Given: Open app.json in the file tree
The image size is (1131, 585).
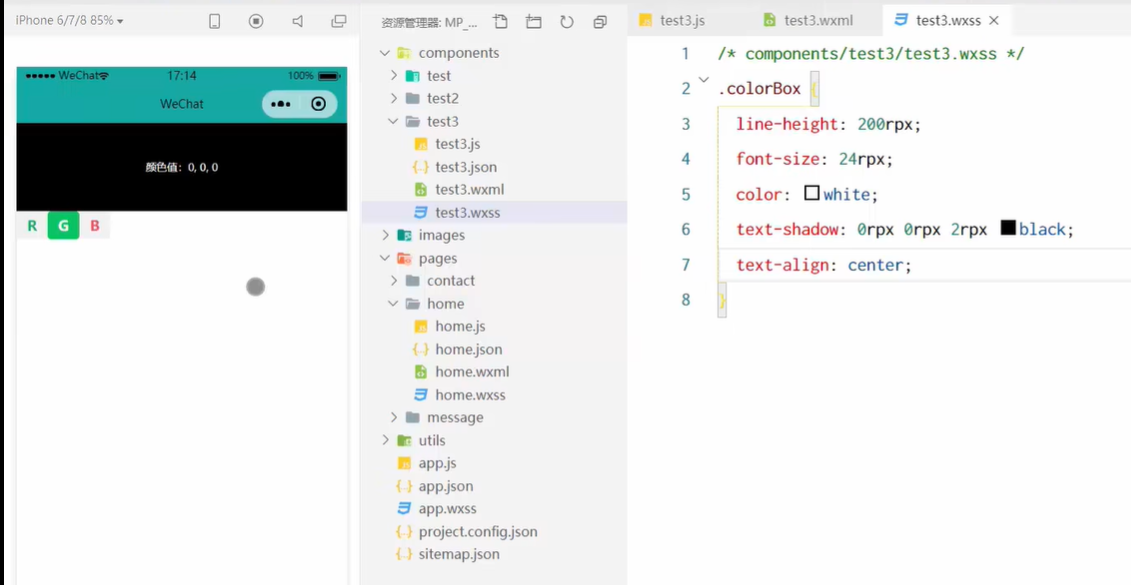Looking at the screenshot, I should click(x=446, y=486).
